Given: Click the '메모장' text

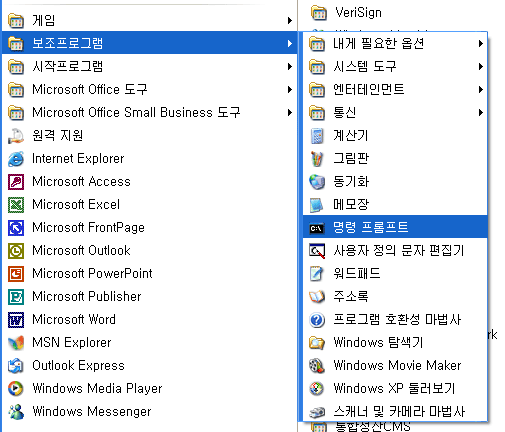Looking at the screenshot, I should pyautogui.click(x=351, y=205).
